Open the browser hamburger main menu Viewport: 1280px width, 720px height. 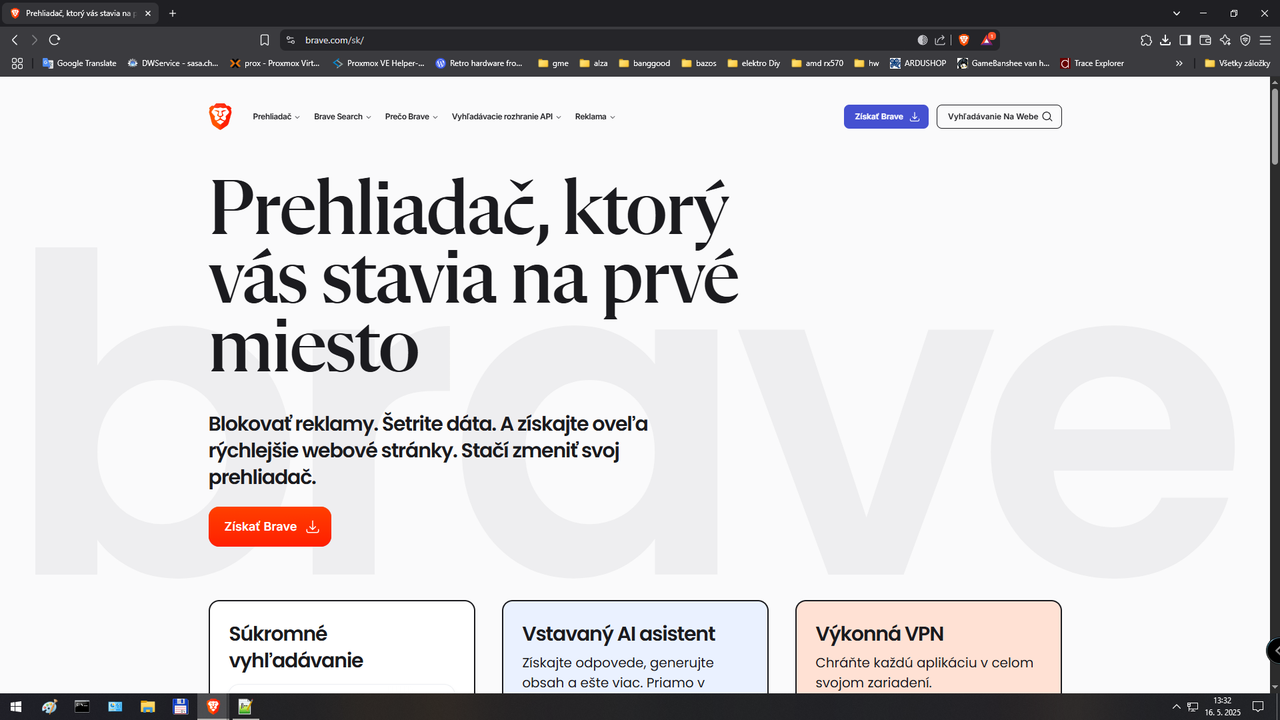(x=1265, y=40)
